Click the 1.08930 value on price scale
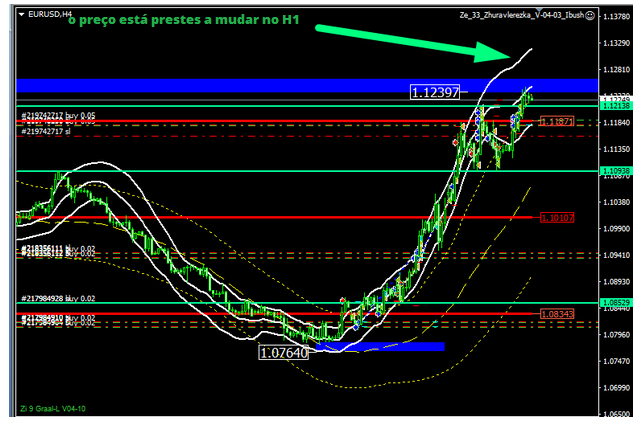 point(616,282)
